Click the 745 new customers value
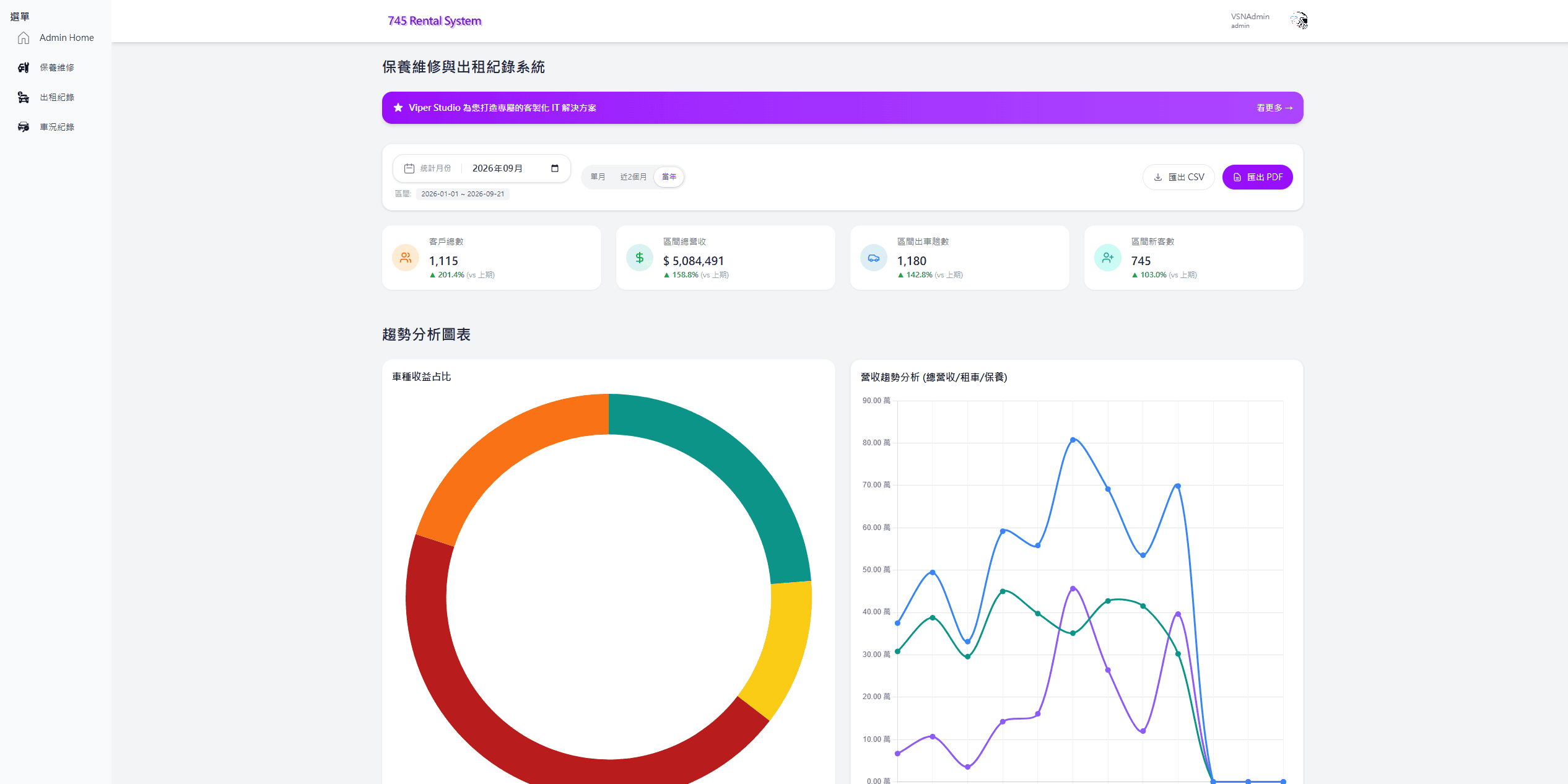 1141,261
